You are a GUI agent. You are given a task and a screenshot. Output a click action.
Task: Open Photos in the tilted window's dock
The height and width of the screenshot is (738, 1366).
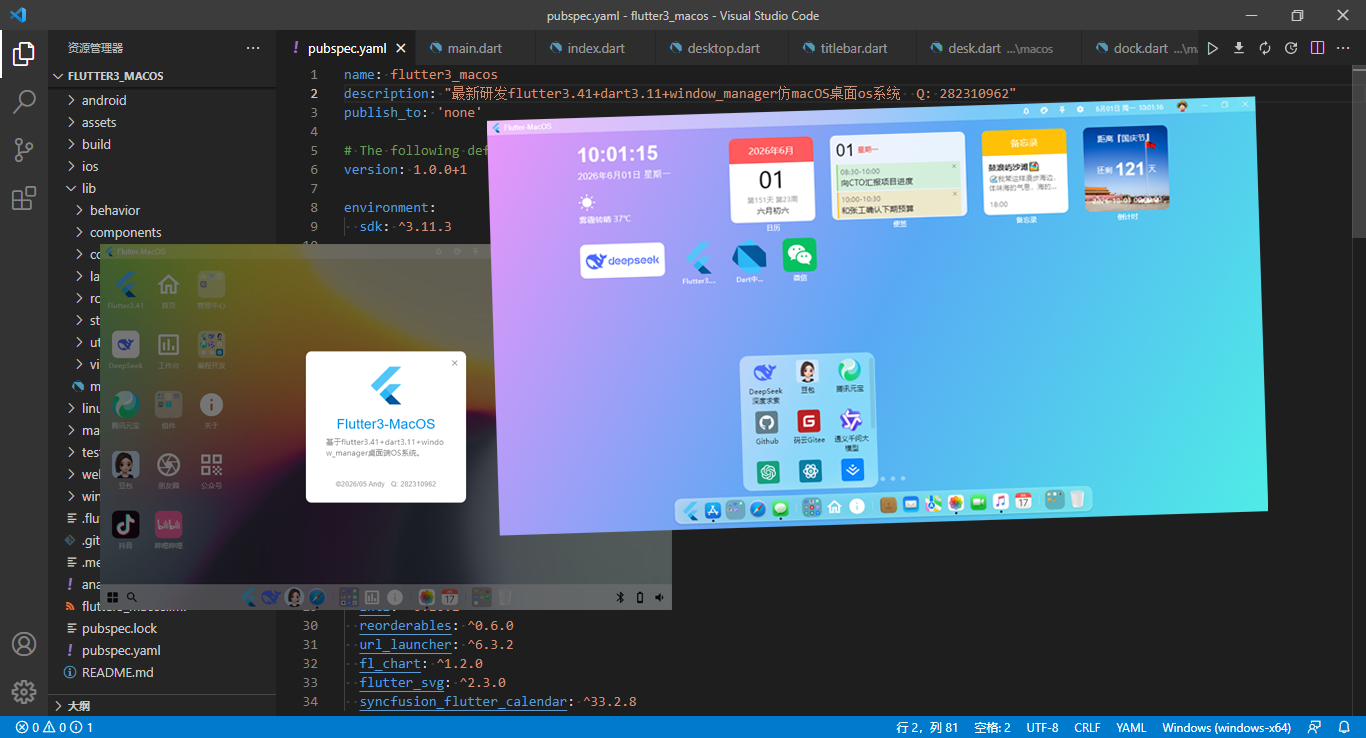pos(956,503)
